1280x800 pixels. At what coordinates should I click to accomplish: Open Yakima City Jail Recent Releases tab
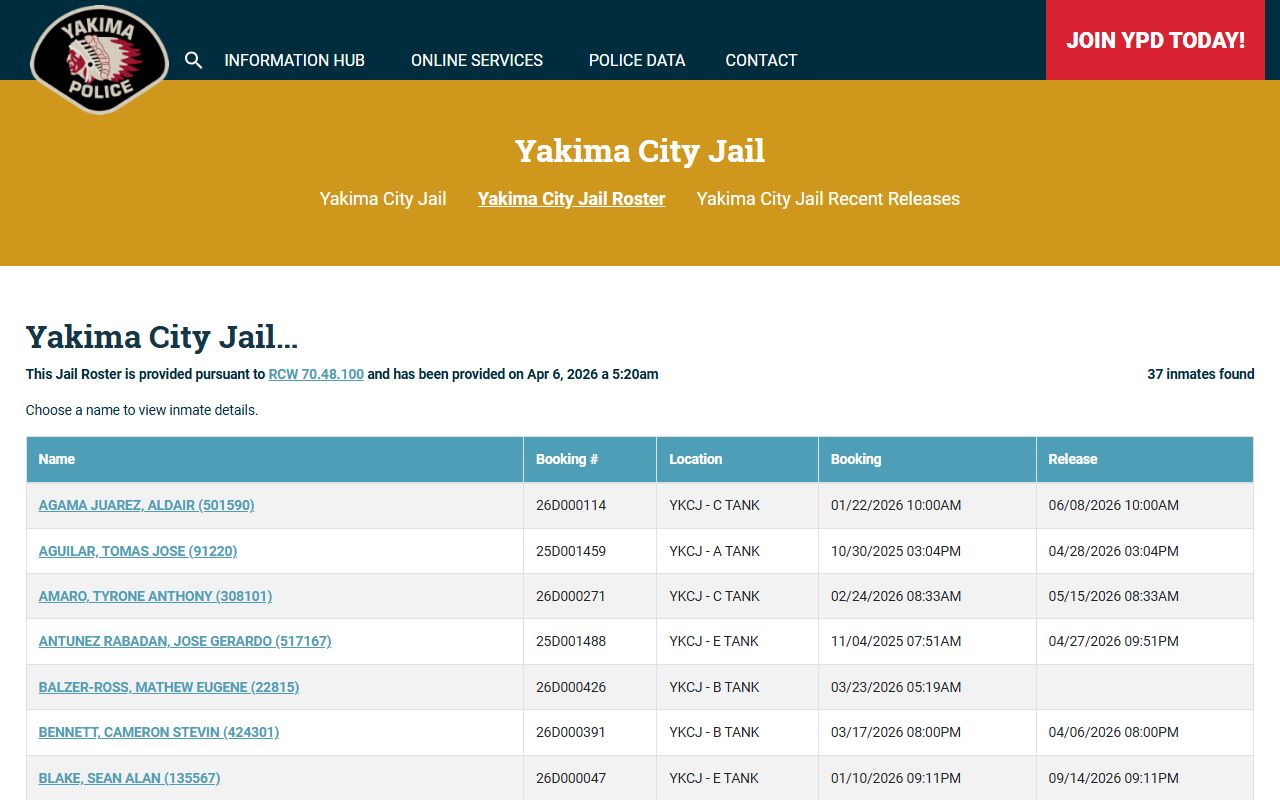828,198
